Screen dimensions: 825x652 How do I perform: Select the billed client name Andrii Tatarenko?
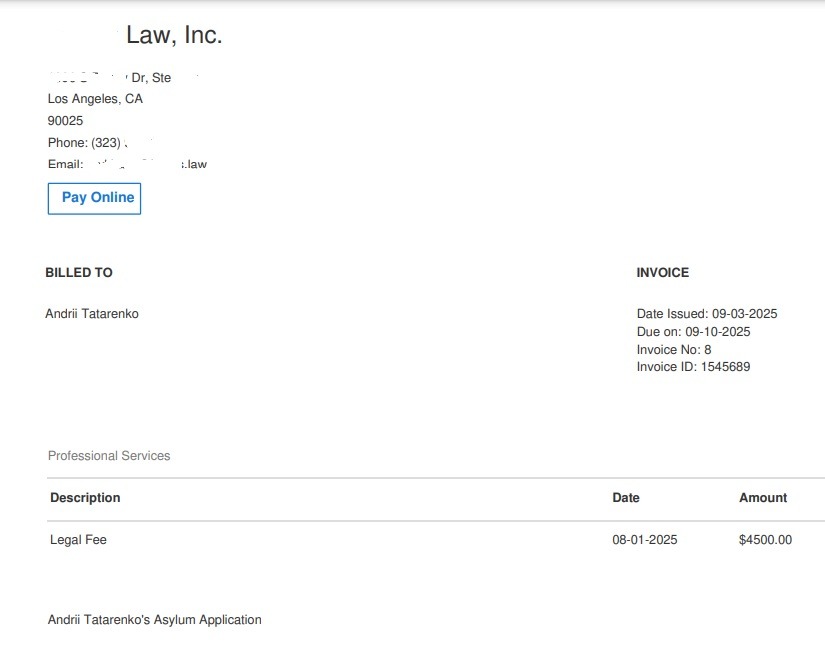92,314
